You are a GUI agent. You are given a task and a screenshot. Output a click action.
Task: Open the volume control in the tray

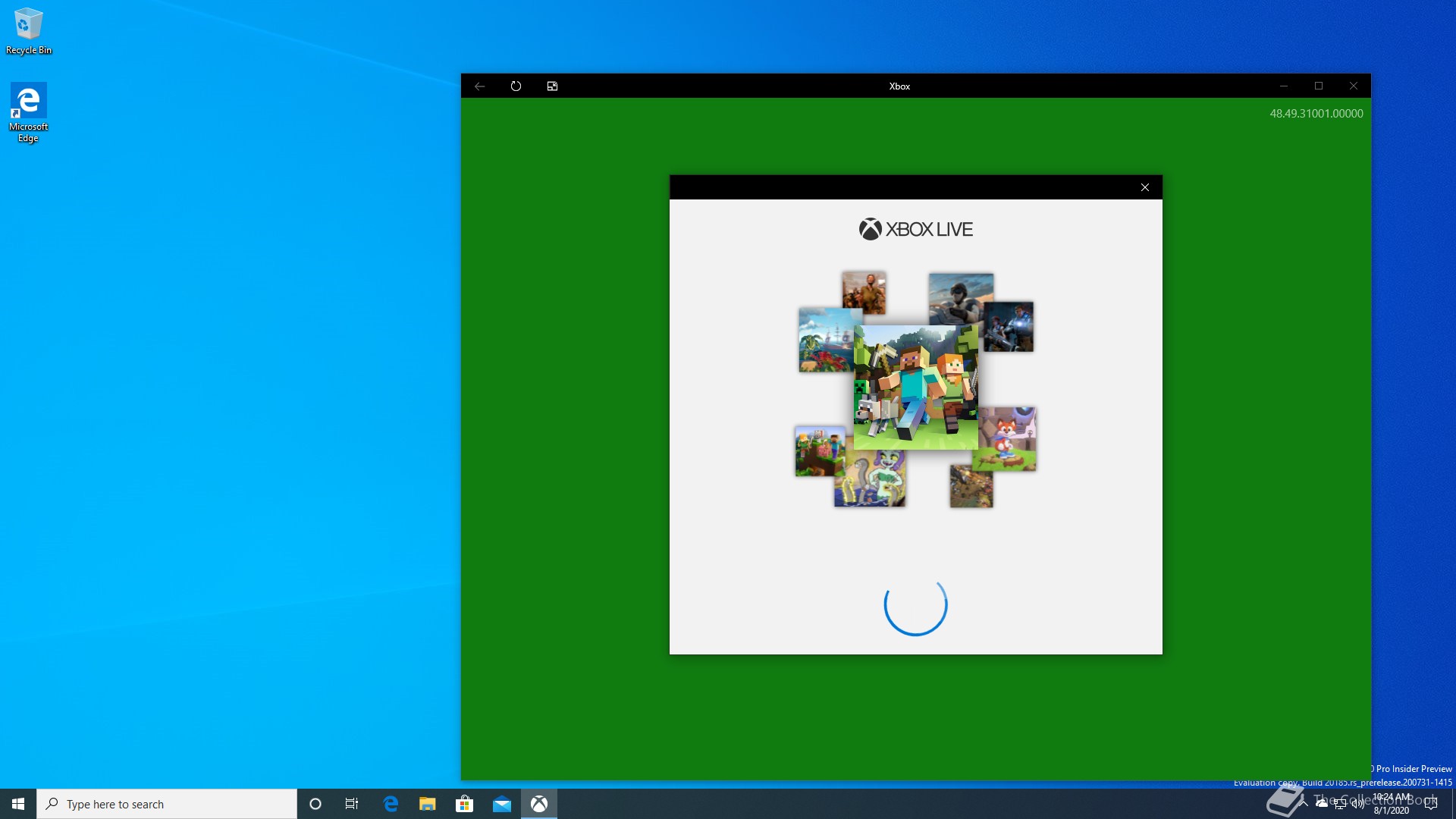(x=1357, y=804)
